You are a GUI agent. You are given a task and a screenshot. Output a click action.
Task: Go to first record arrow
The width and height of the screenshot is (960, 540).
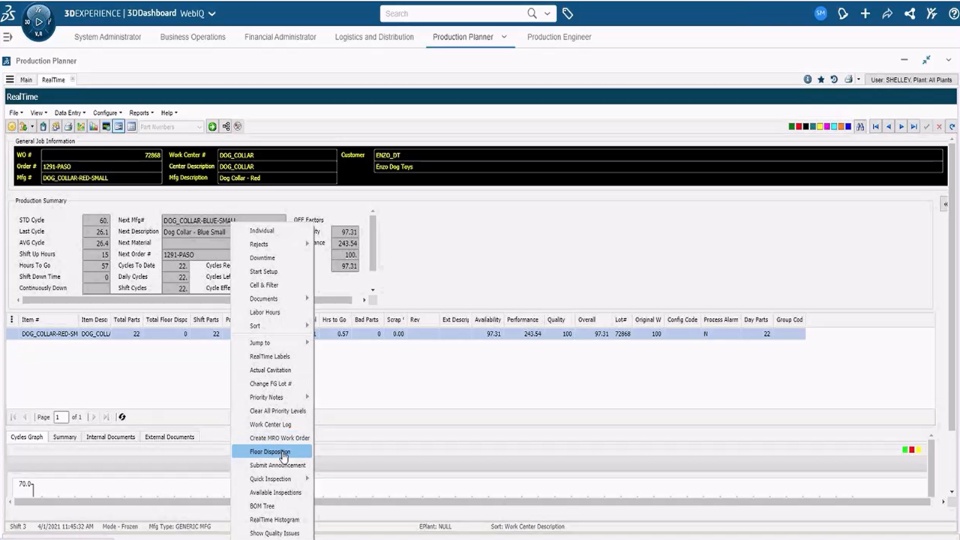click(876, 127)
